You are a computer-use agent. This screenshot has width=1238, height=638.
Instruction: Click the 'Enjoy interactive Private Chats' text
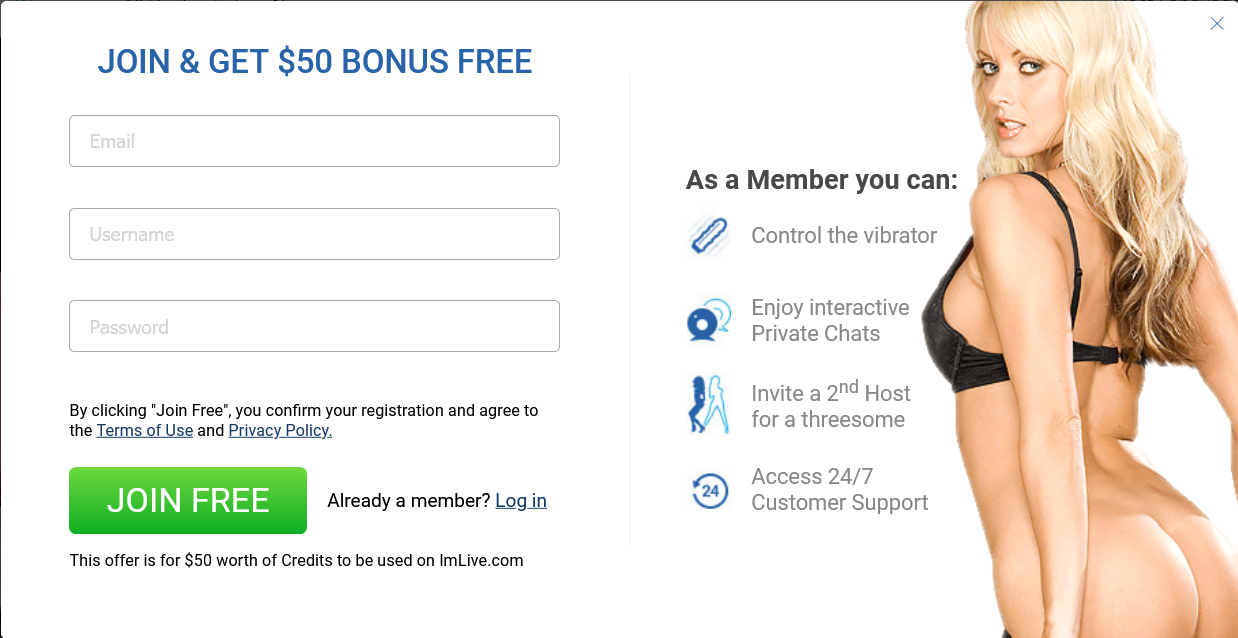[x=831, y=320]
